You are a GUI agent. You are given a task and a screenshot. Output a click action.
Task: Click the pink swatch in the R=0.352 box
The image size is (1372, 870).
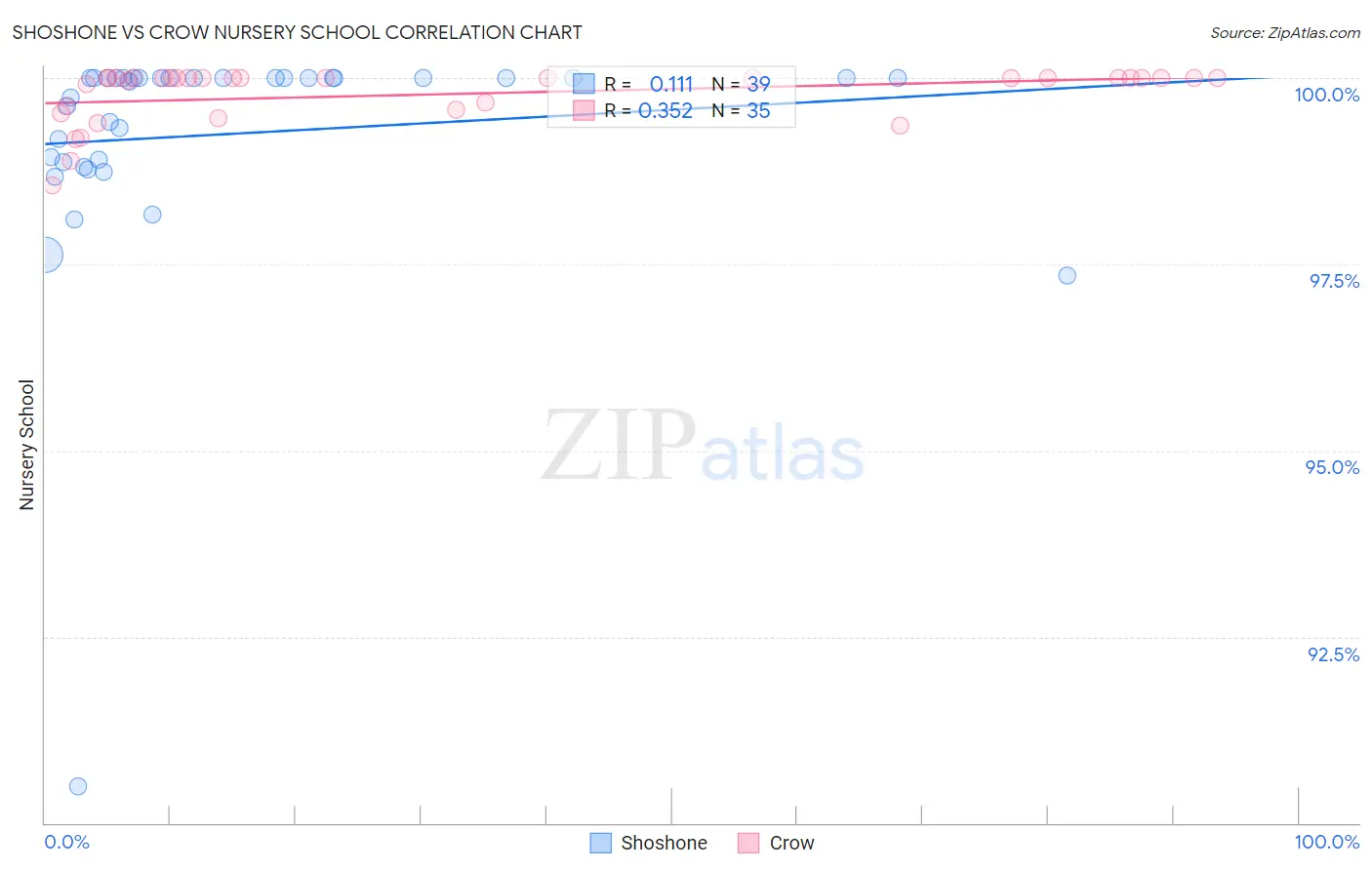[x=584, y=110]
